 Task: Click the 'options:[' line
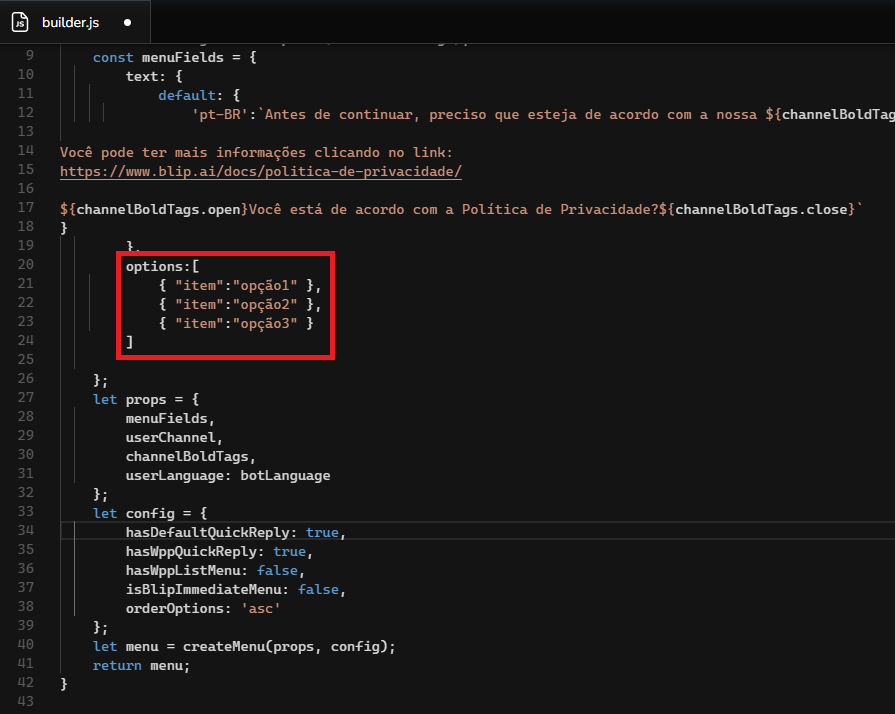pos(163,267)
